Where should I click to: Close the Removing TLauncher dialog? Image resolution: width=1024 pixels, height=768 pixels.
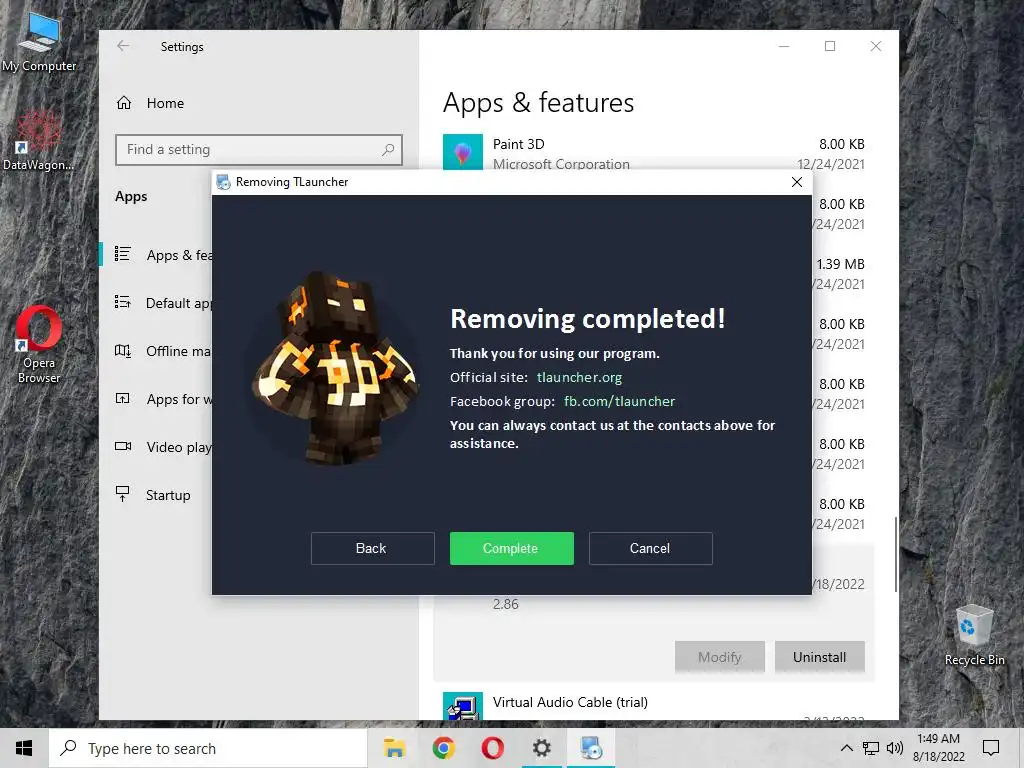[x=797, y=182]
